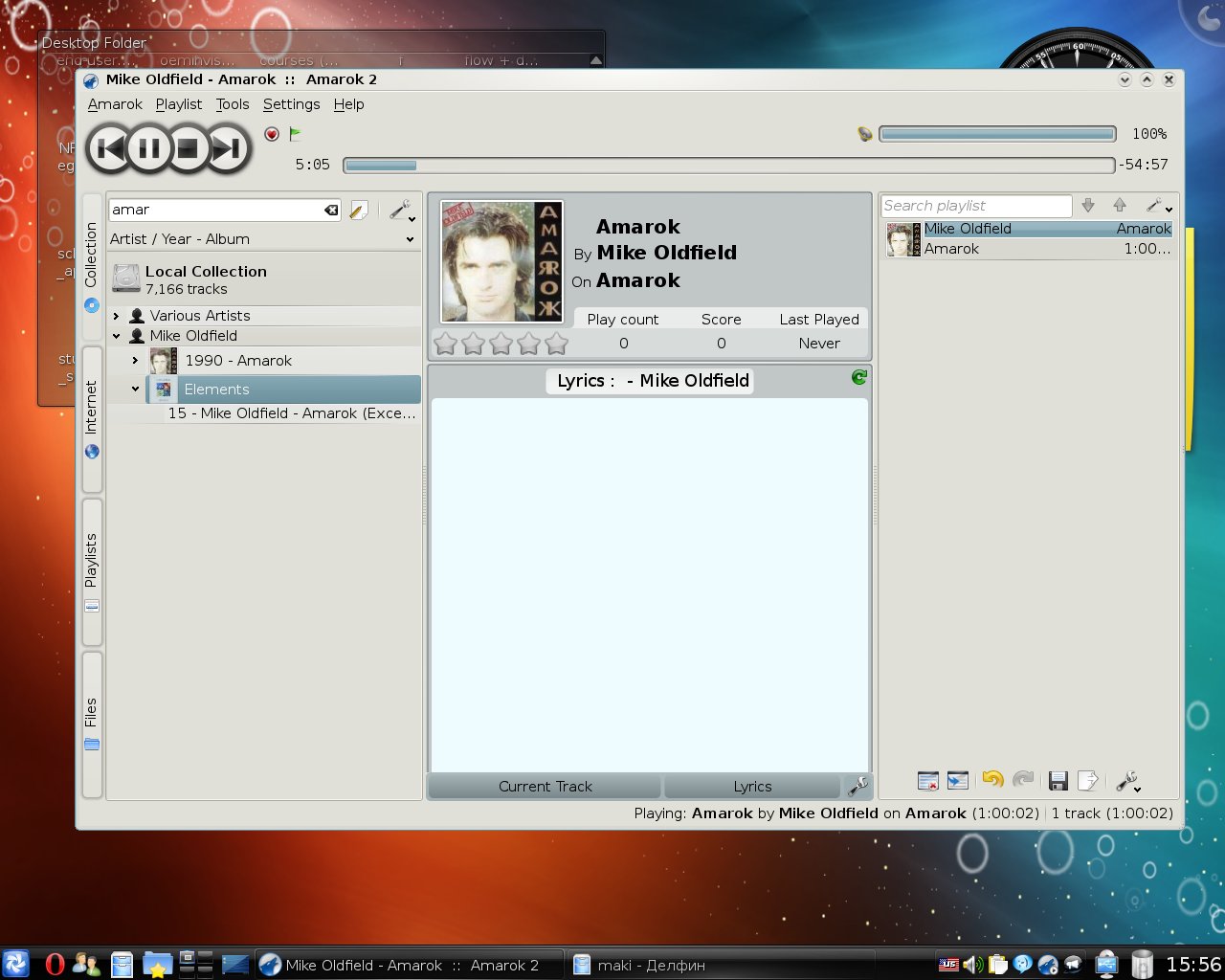Image resolution: width=1225 pixels, height=980 pixels.
Task: Mute audio with the speaker icon
Action: pos(865,134)
